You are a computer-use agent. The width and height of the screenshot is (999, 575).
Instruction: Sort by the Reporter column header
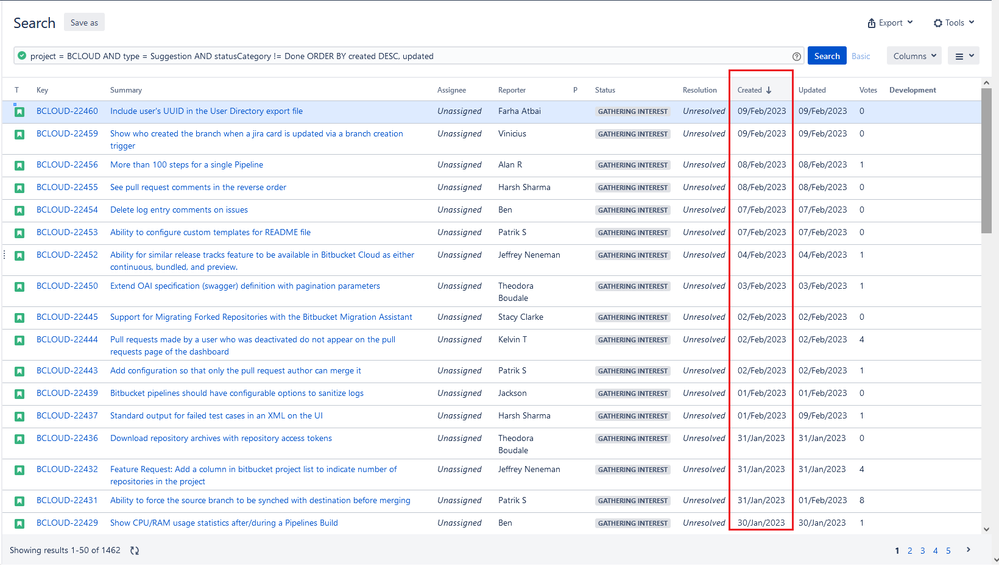pos(512,90)
